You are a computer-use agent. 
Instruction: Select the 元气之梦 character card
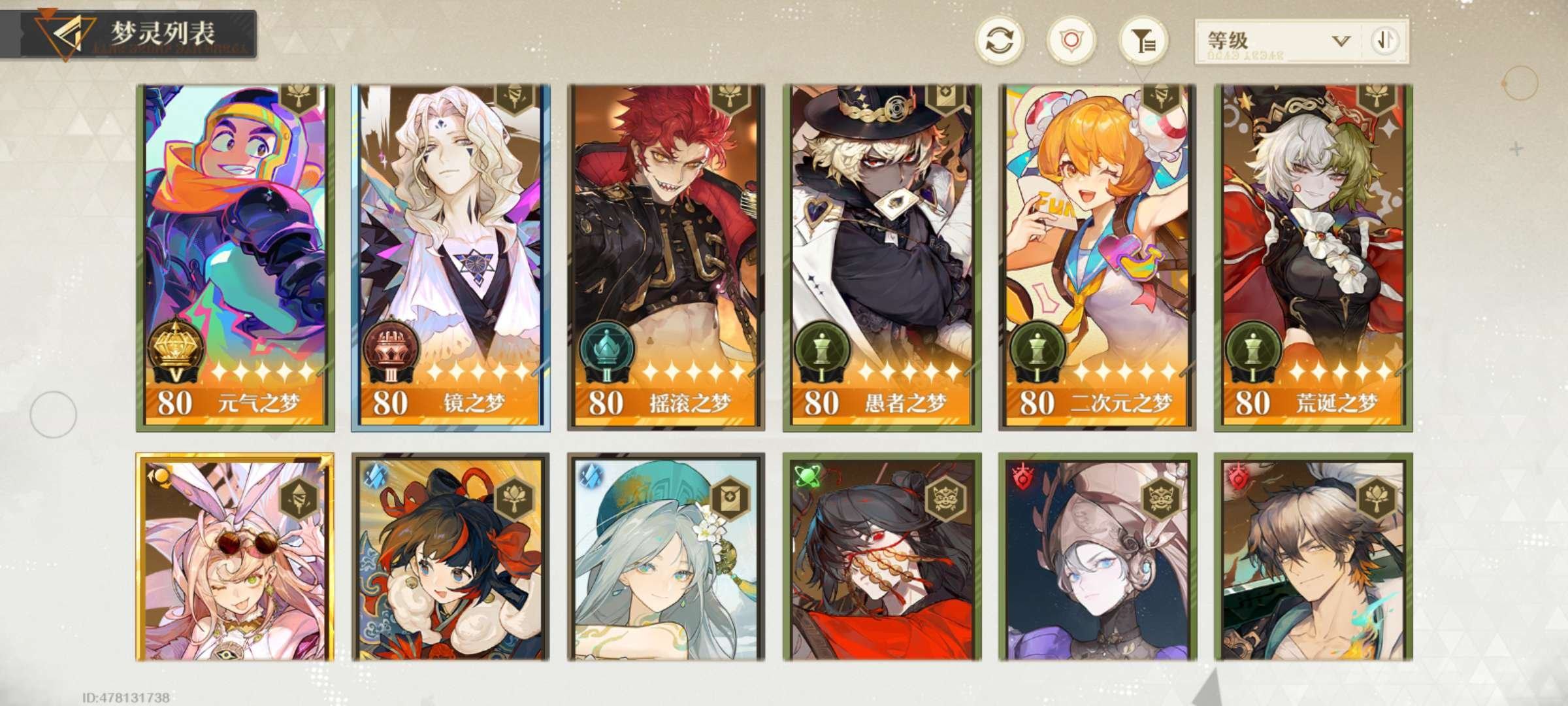pyautogui.click(x=235, y=258)
